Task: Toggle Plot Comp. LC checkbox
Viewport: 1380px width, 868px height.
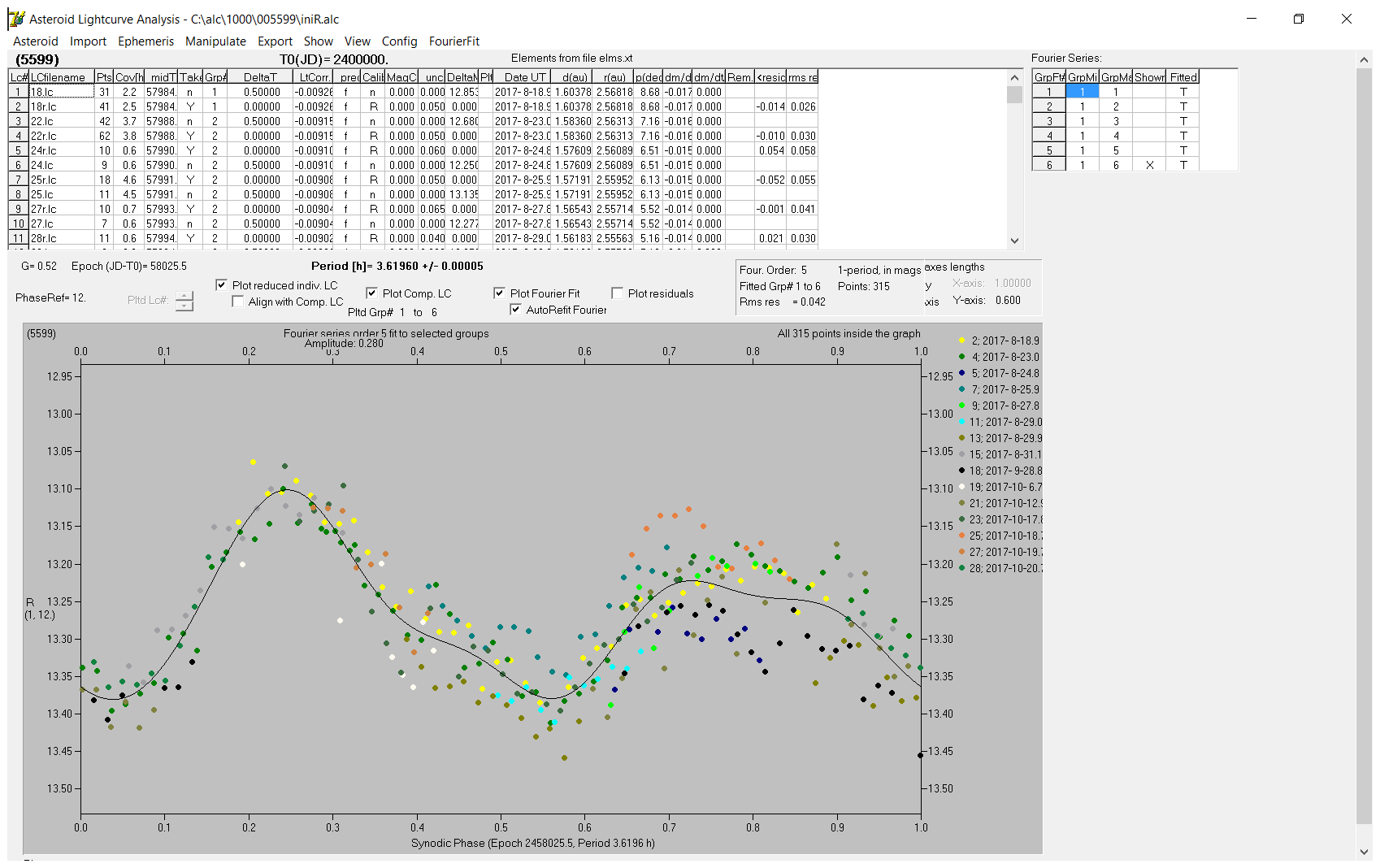Action: pyautogui.click(x=371, y=293)
